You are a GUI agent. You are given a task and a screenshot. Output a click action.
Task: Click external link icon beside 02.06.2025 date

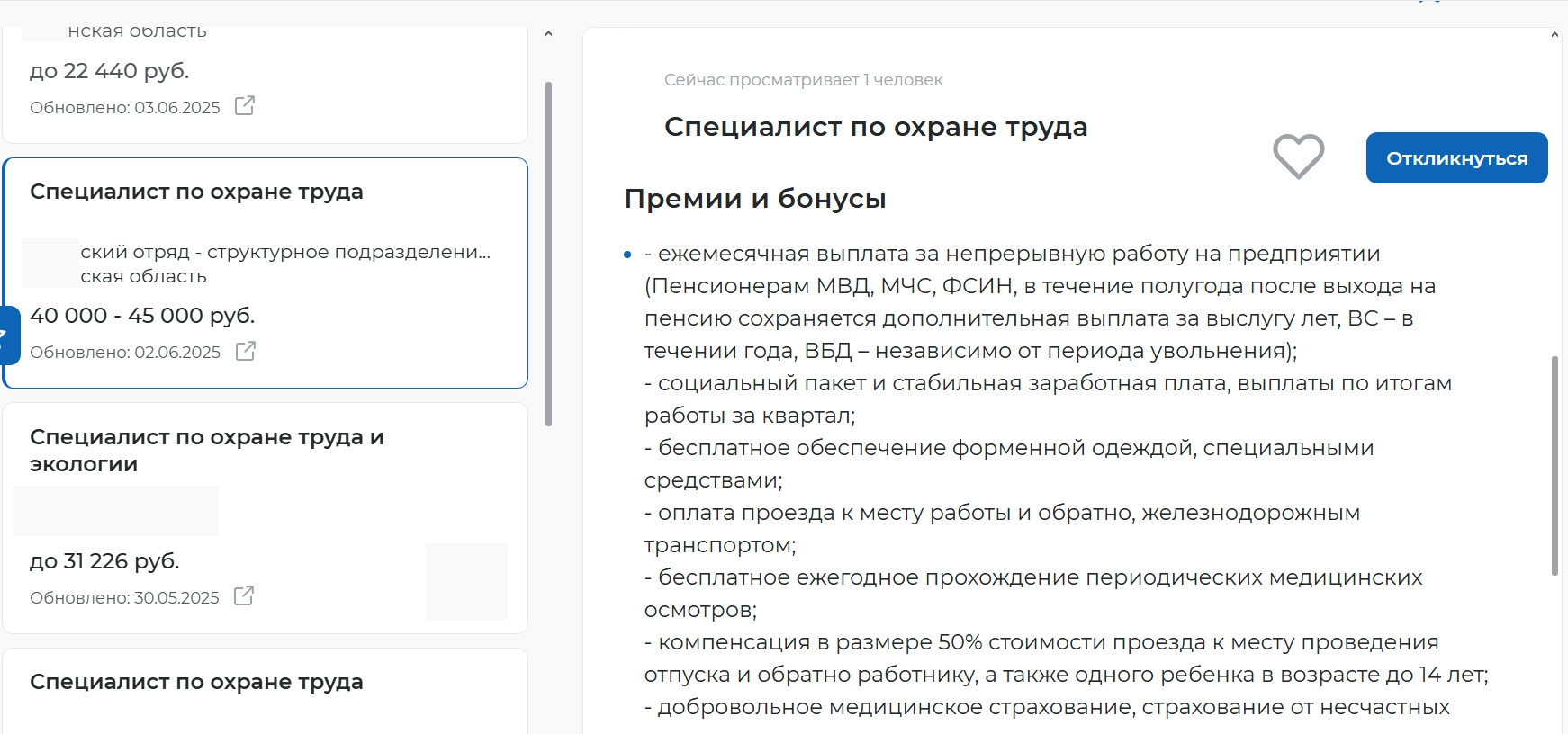(x=245, y=351)
